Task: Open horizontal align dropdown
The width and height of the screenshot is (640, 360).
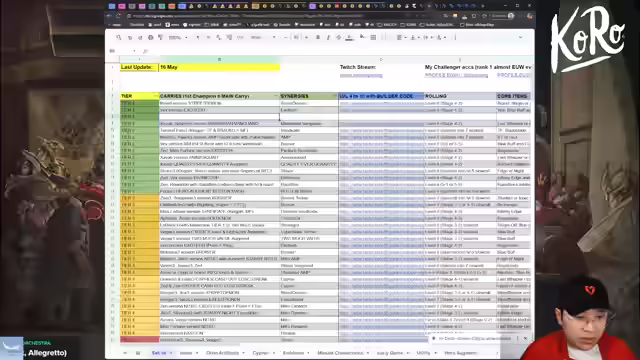Action: point(401,37)
